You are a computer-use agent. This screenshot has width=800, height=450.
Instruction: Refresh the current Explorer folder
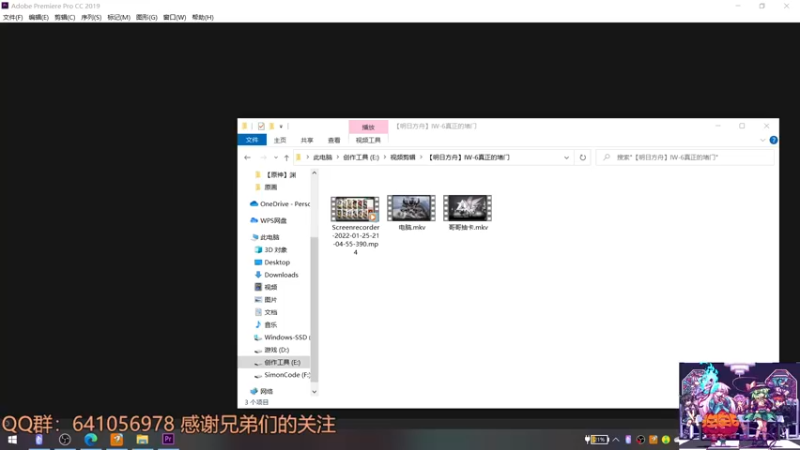(583, 158)
